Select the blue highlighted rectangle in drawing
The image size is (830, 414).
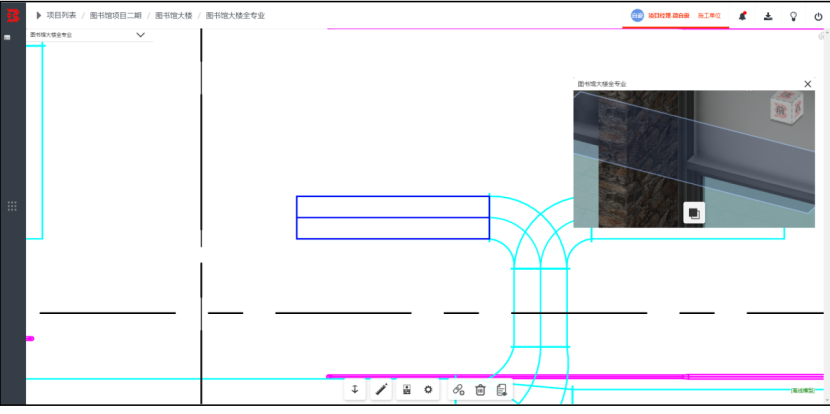tap(393, 218)
